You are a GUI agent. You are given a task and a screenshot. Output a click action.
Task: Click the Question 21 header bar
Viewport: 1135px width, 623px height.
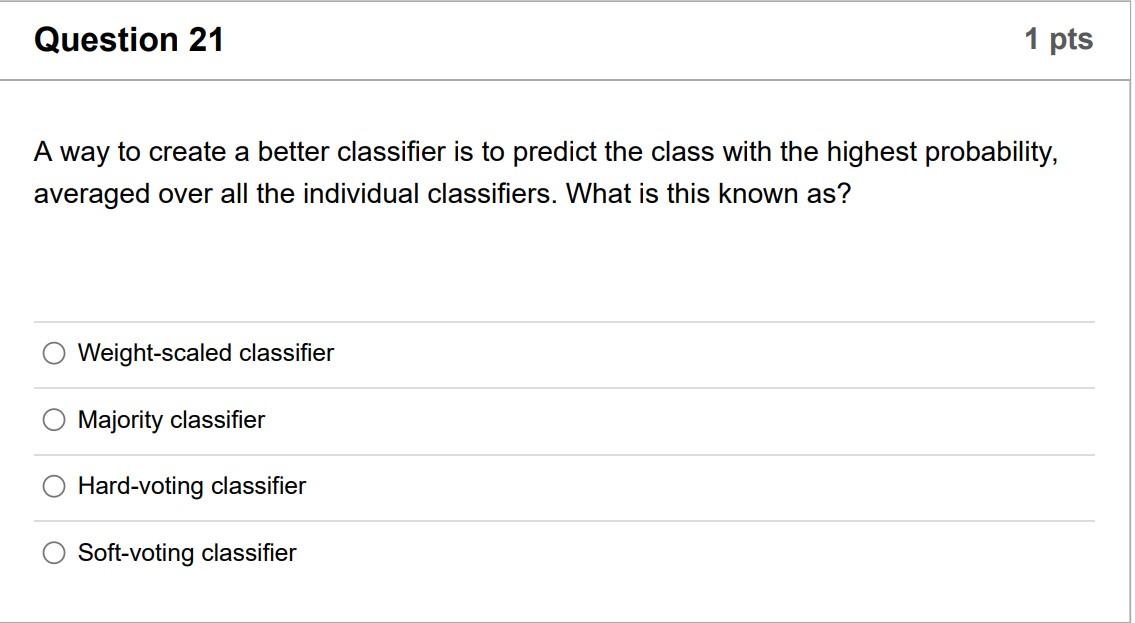click(567, 39)
